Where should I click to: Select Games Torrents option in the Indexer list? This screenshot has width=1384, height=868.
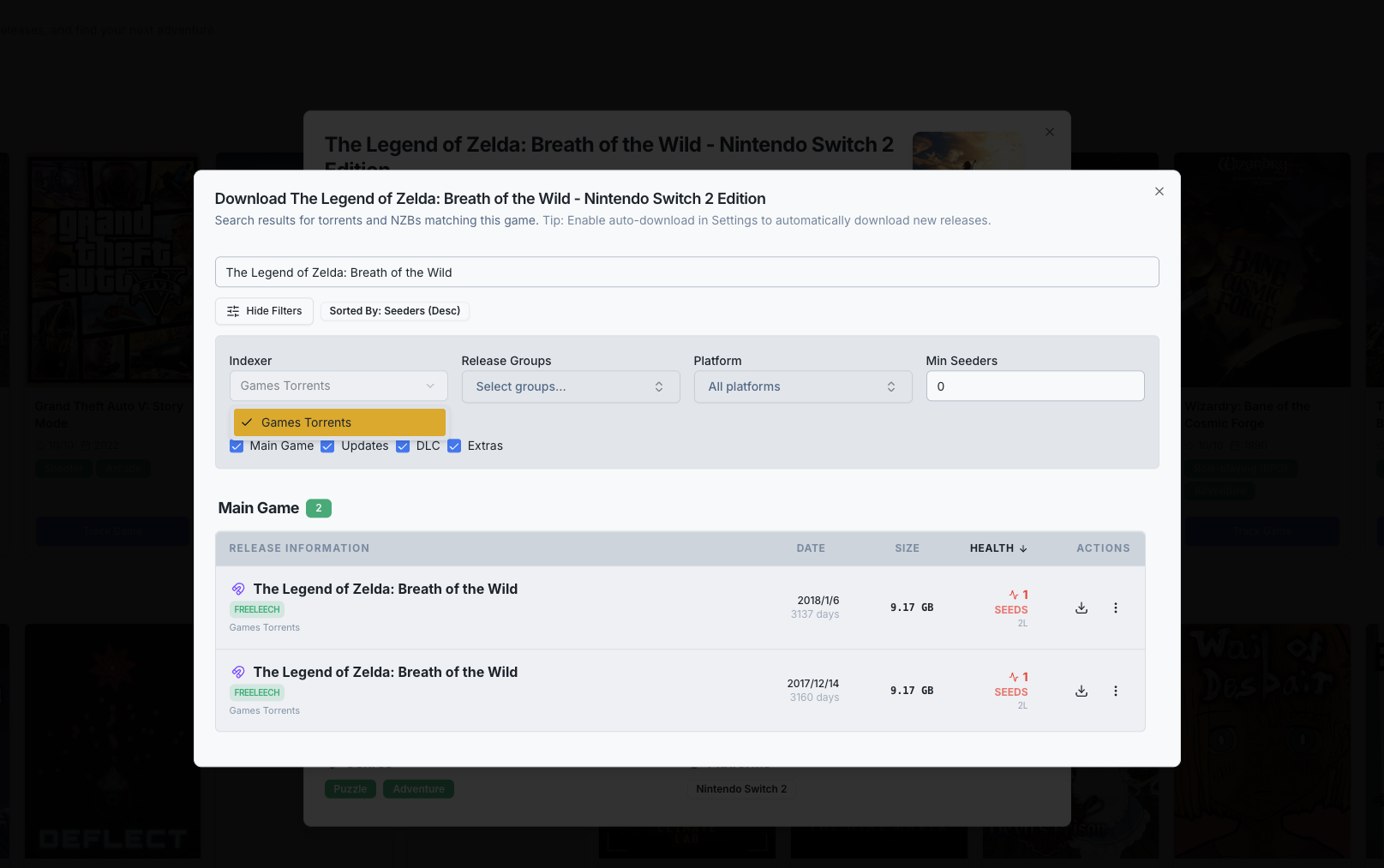[339, 422]
